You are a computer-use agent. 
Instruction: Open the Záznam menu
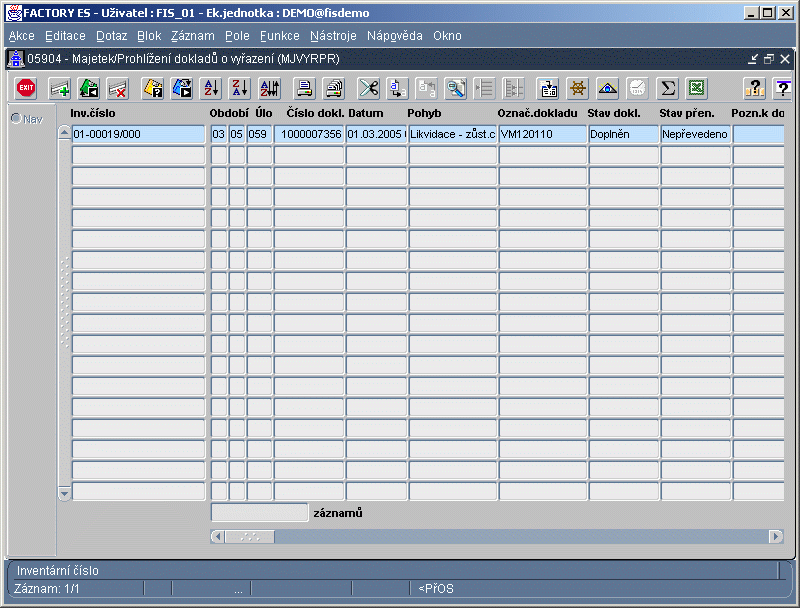click(x=192, y=36)
